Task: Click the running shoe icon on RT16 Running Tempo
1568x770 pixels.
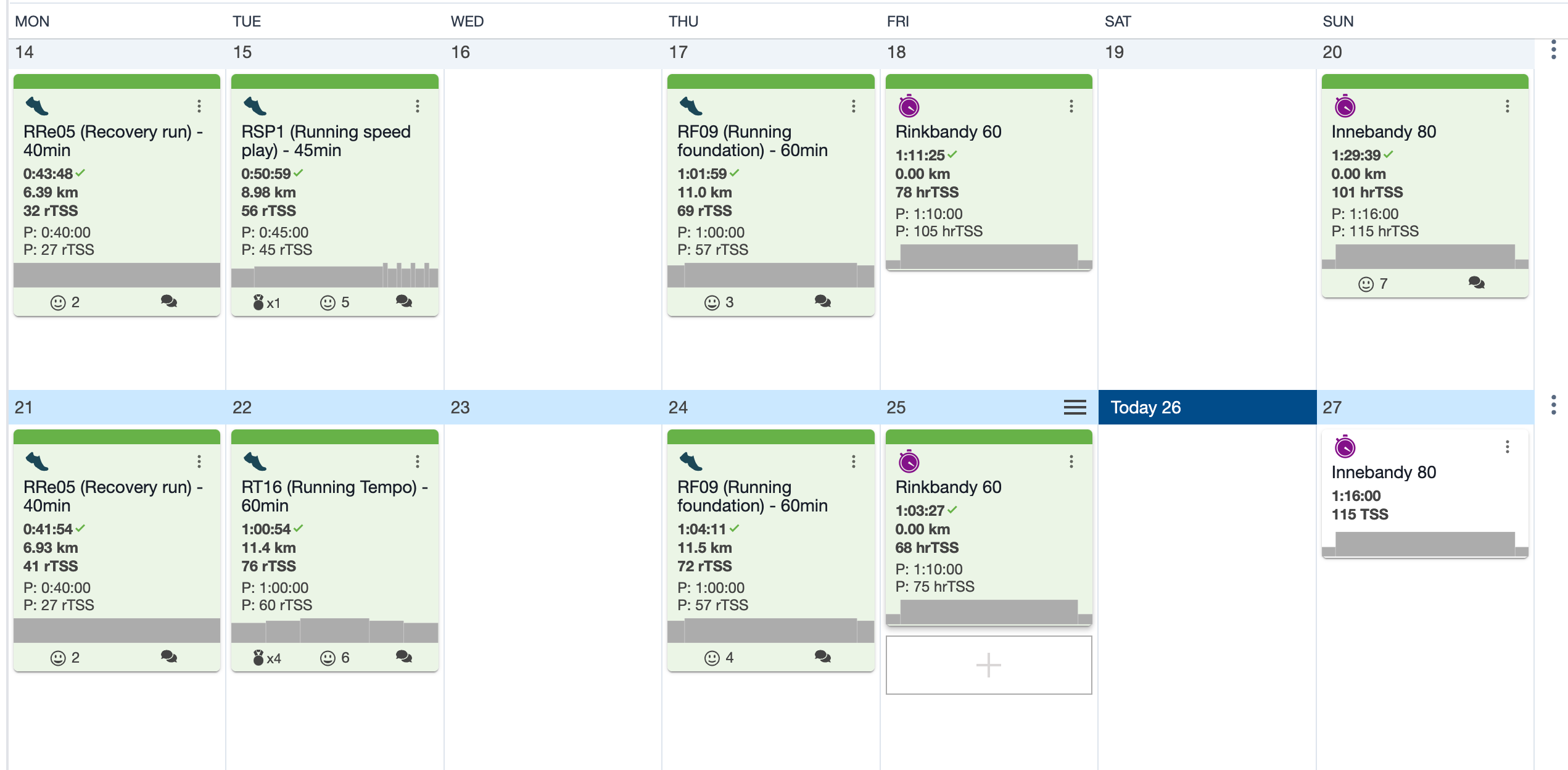Action: tap(255, 461)
